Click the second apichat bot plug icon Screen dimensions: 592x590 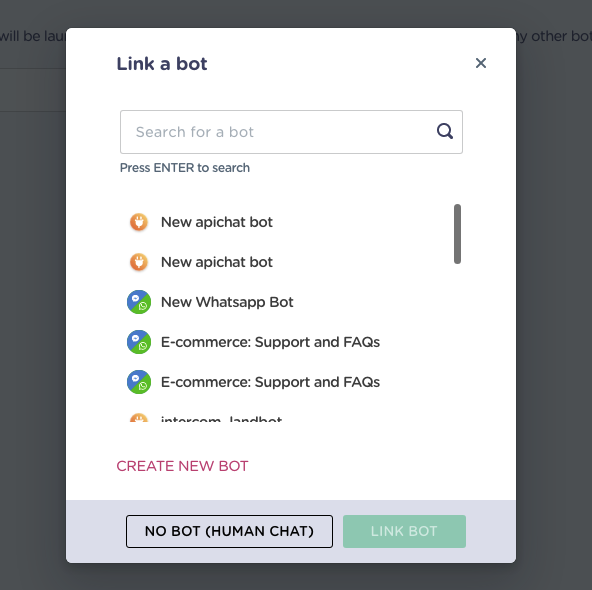(x=139, y=262)
